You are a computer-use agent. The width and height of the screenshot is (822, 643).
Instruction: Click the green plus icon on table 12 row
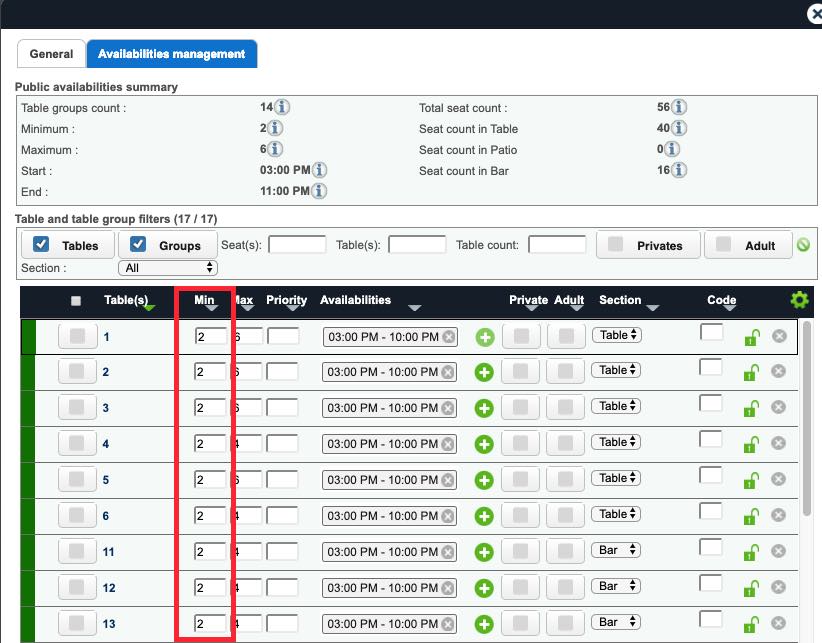(x=484, y=587)
